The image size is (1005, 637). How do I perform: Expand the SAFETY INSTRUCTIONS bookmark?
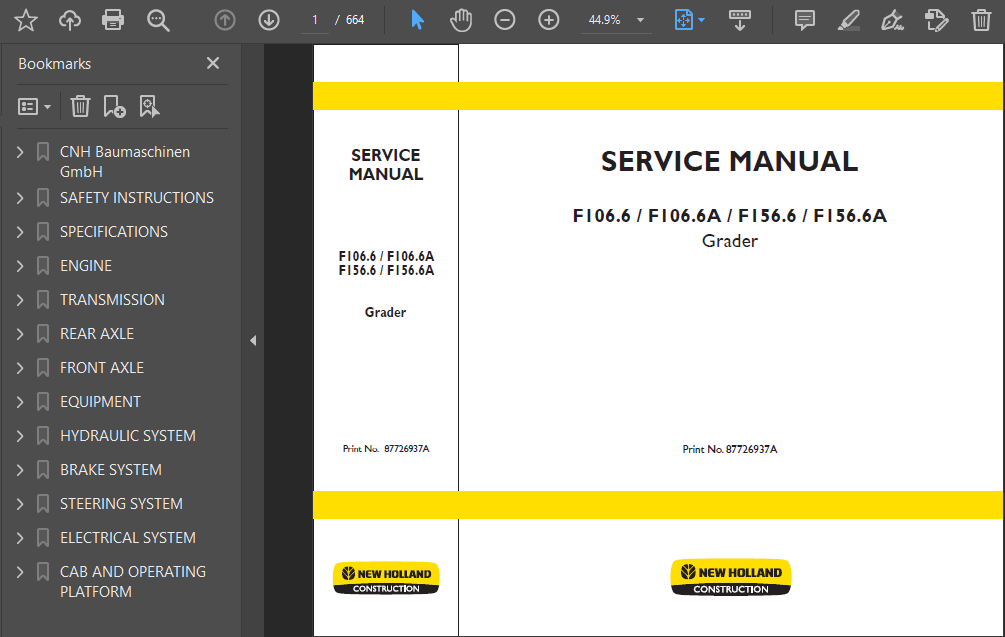click(x=20, y=198)
